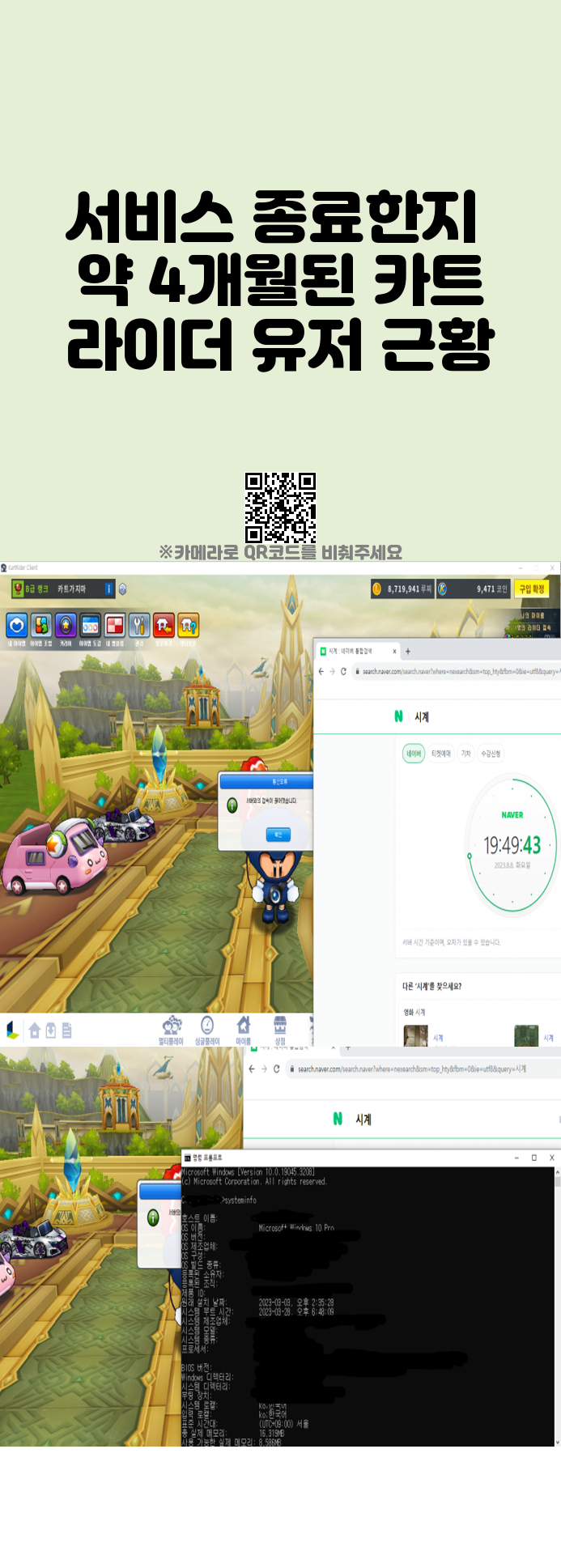Select the 티켓예매 tab in the clock widget

[x=441, y=754]
